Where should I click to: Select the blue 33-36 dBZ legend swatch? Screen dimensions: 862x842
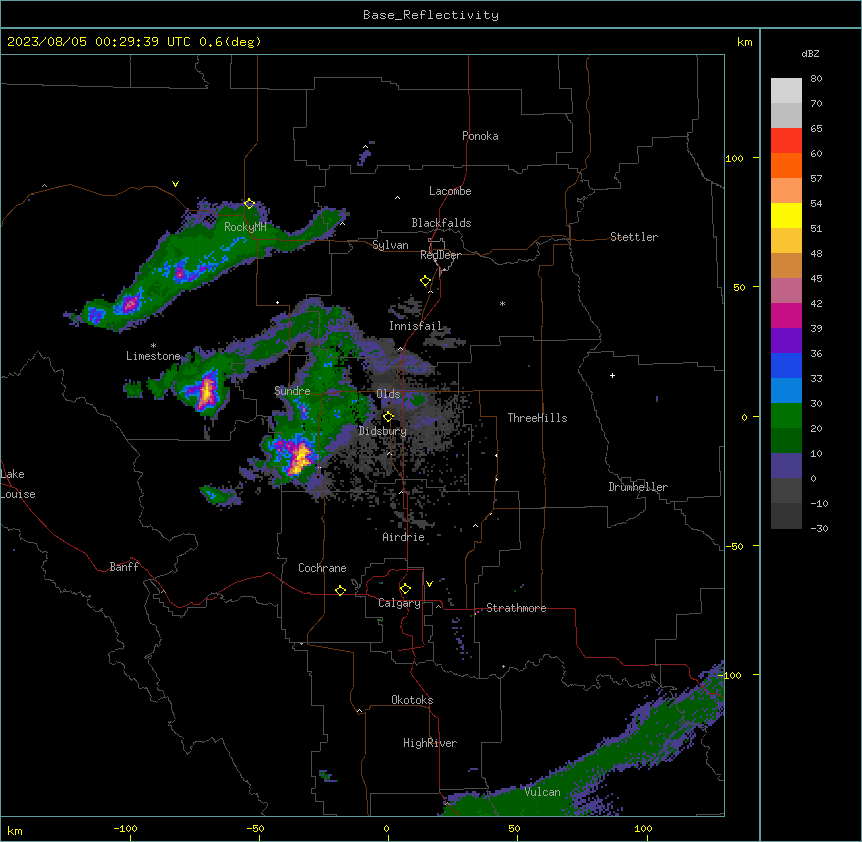(x=786, y=365)
